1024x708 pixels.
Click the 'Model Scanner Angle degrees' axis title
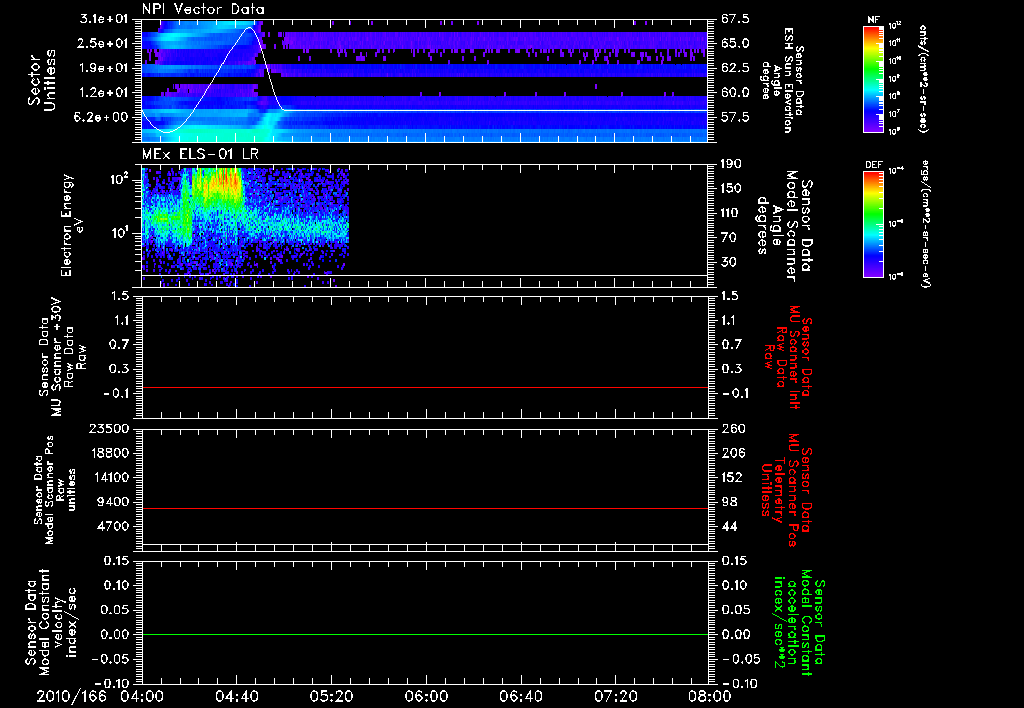coord(783,227)
